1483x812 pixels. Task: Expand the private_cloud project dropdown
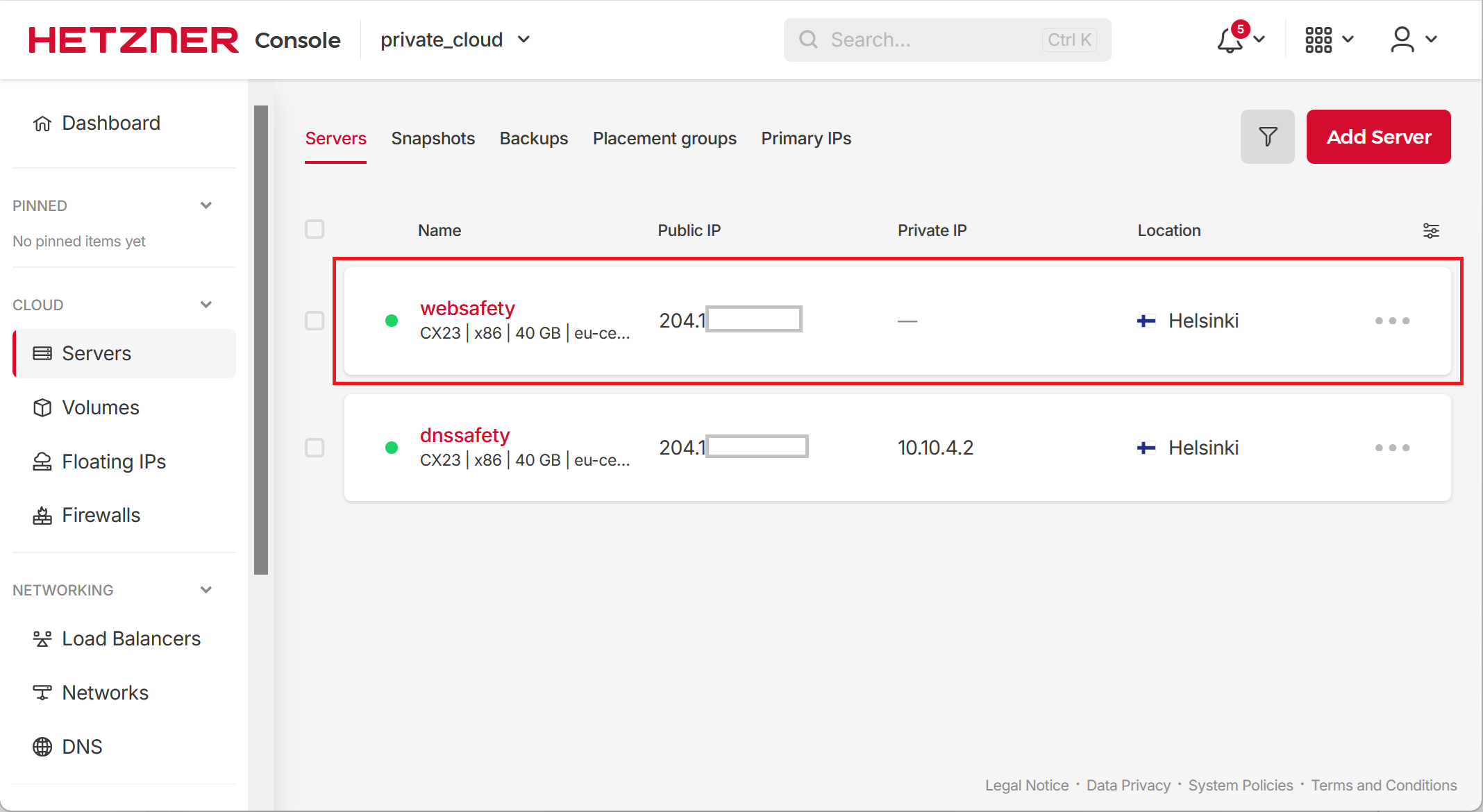455,40
